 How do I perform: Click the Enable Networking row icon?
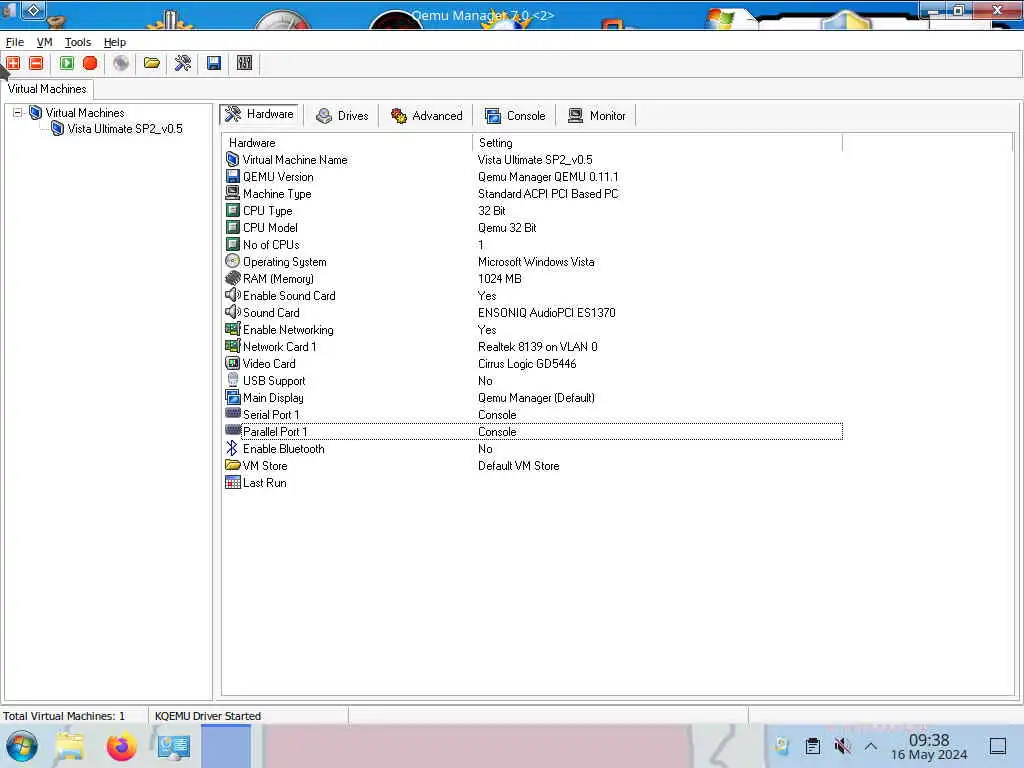(x=232, y=329)
